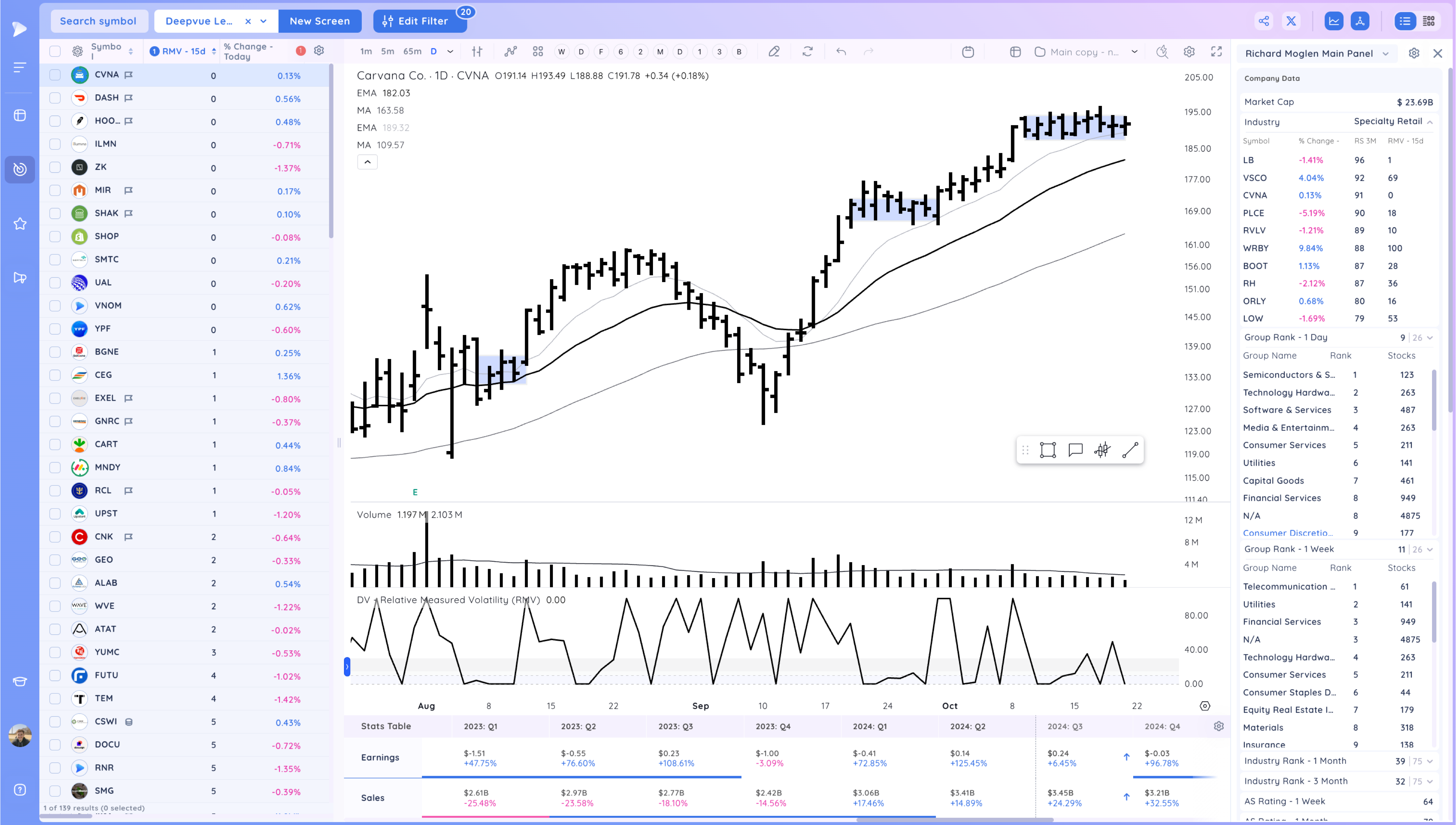Collapse the indicator legend chevron

[367, 162]
